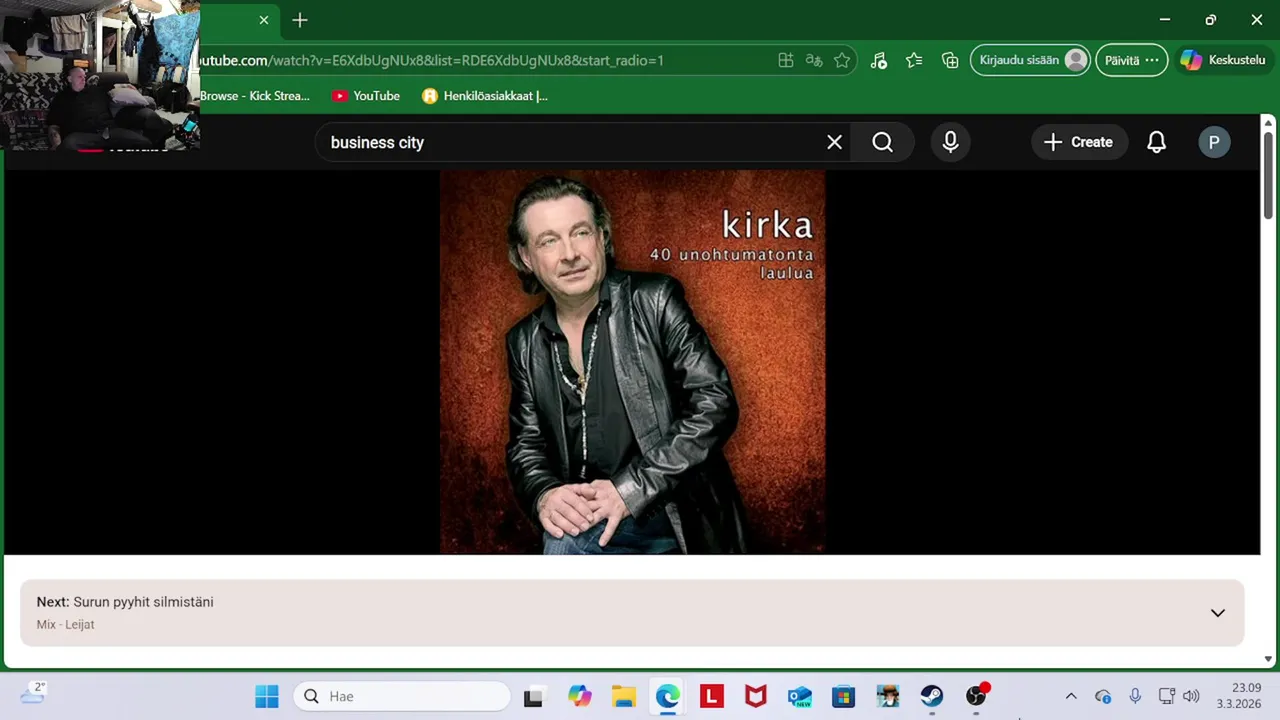Restore down the browser window
The height and width of the screenshot is (720, 1280).
click(x=1210, y=20)
